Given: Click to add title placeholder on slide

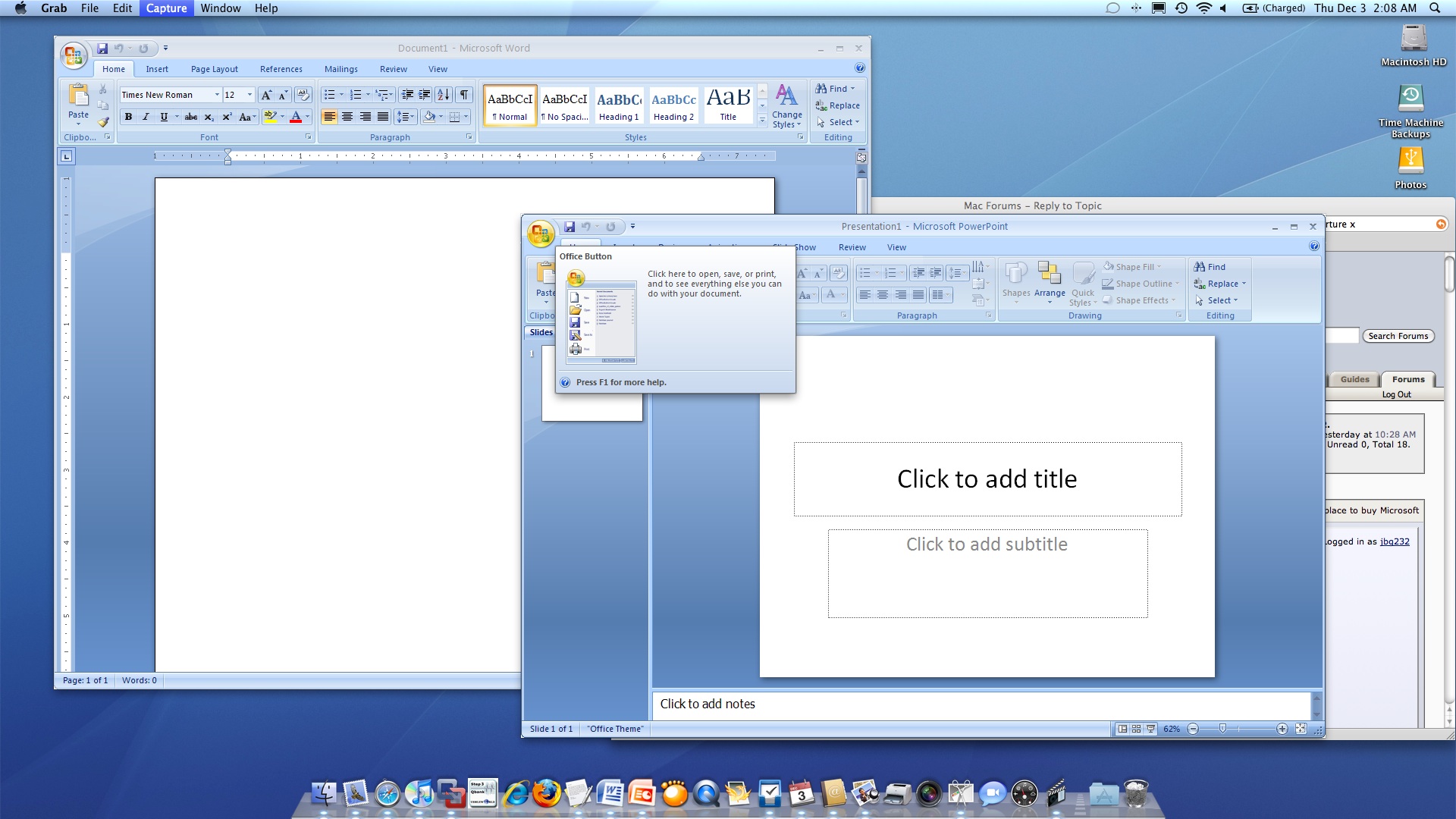Looking at the screenshot, I should [x=987, y=479].
